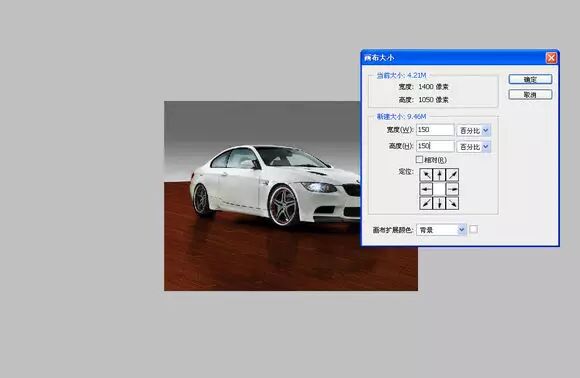Confirm with the 确定 button
580x378 pixels.
(x=530, y=79)
